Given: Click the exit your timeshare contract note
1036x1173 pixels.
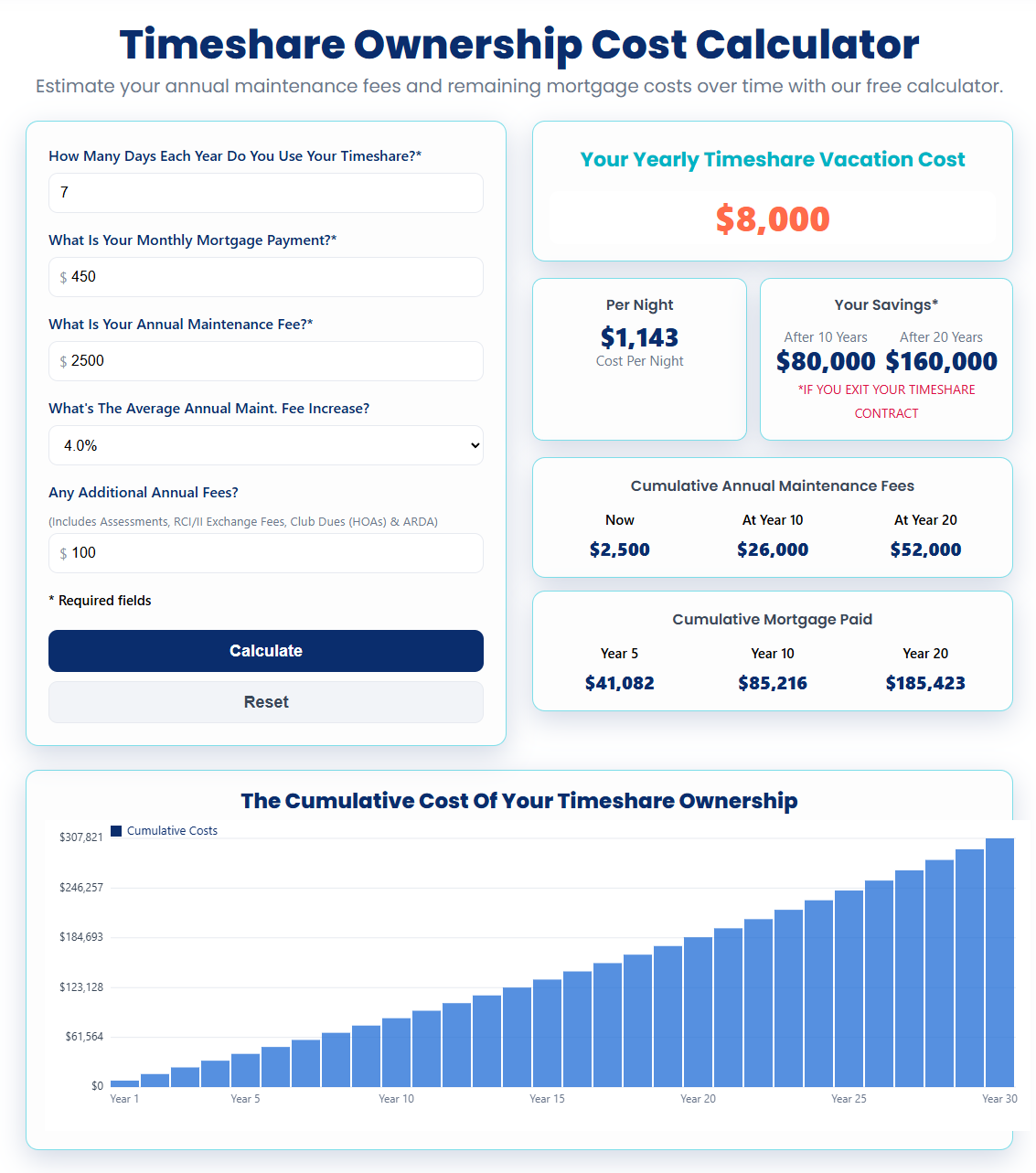Looking at the screenshot, I should coord(886,401).
